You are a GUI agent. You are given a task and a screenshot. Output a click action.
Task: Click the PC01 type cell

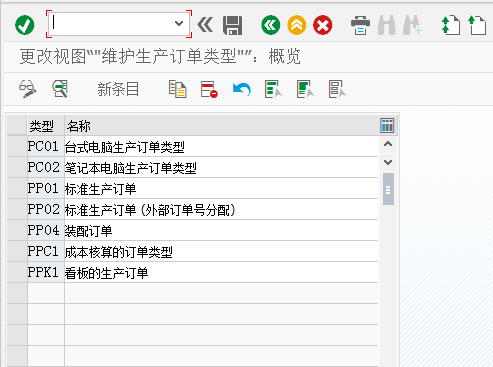pyautogui.click(x=46, y=147)
